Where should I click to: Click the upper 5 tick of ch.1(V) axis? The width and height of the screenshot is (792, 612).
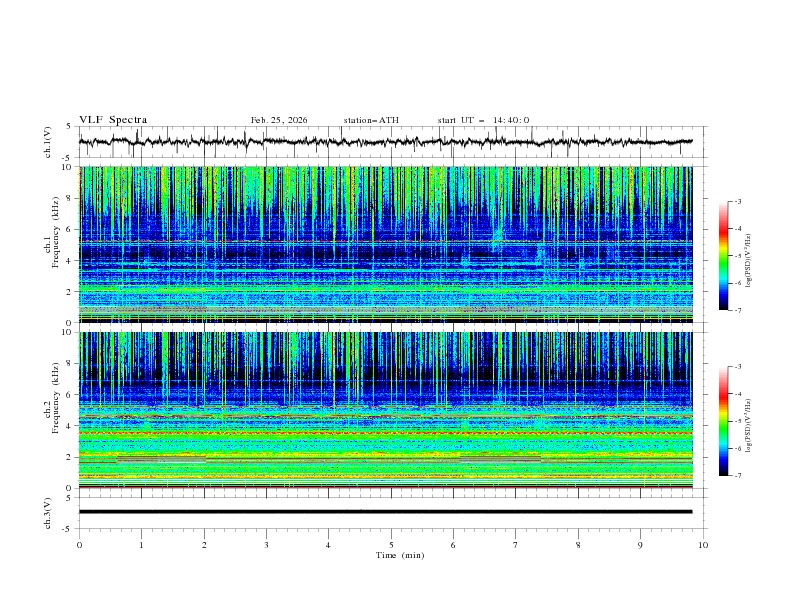click(x=69, y=127)
